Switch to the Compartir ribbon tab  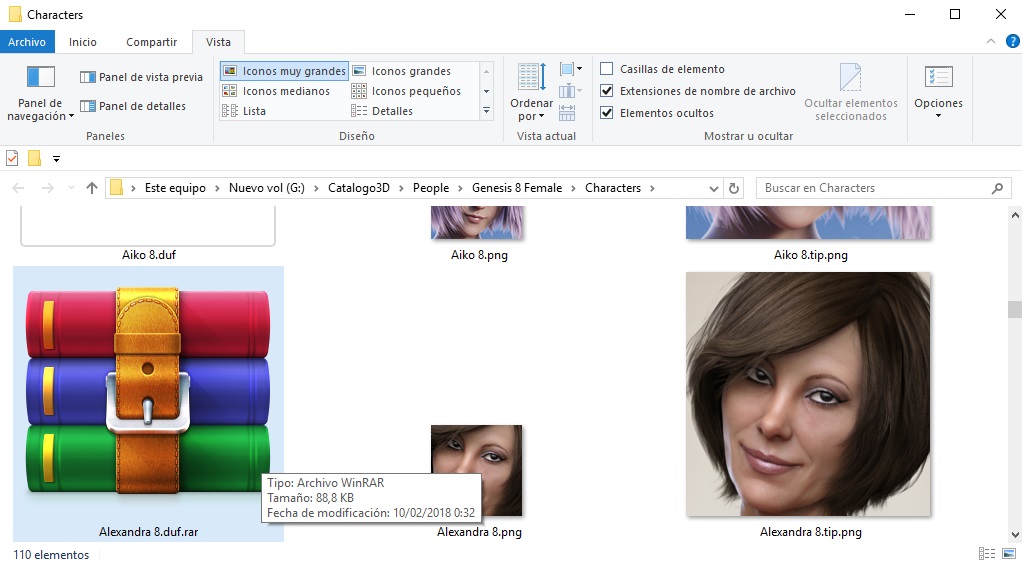tap(151, 42)
